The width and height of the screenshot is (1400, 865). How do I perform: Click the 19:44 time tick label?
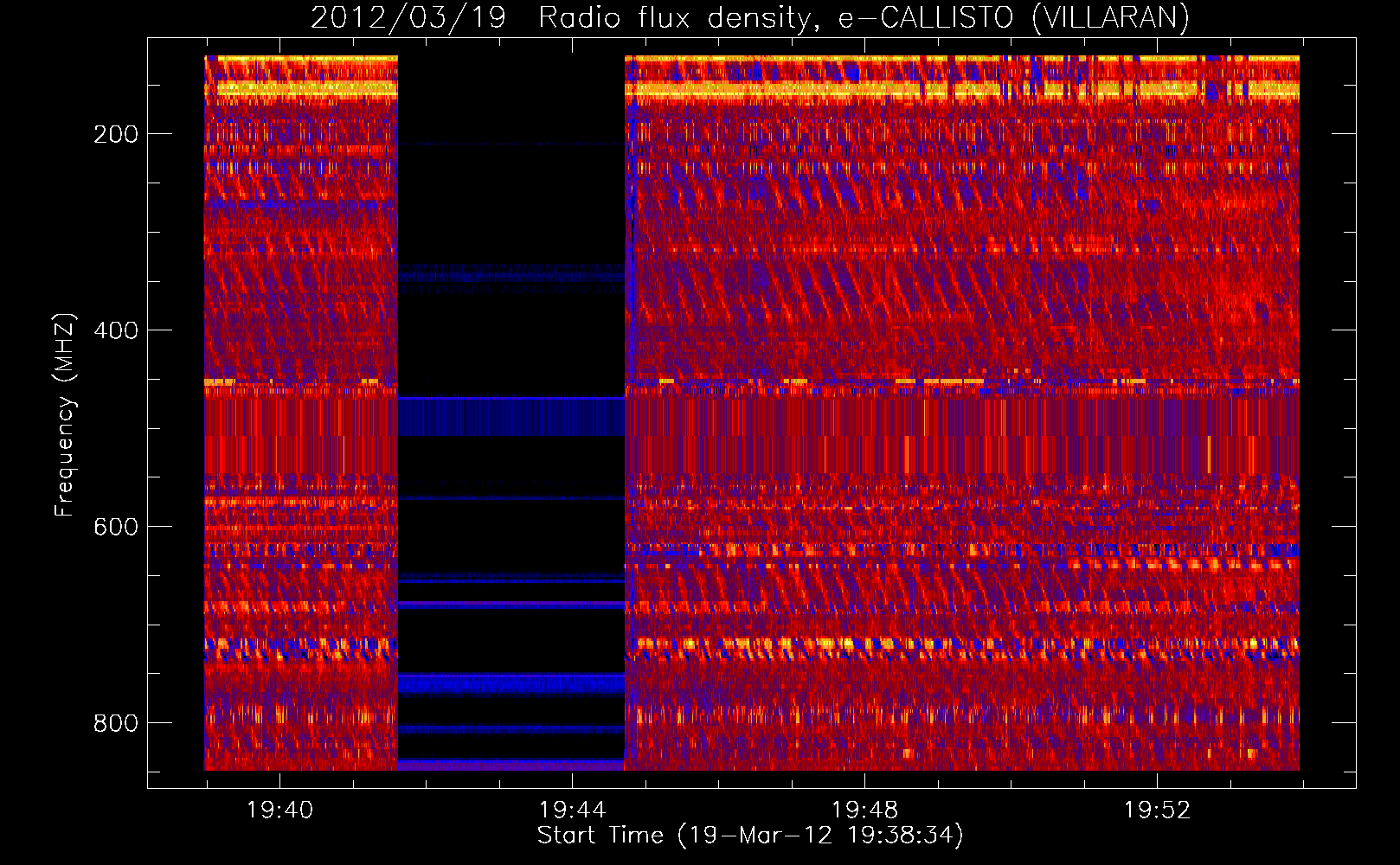pos(572,811)
